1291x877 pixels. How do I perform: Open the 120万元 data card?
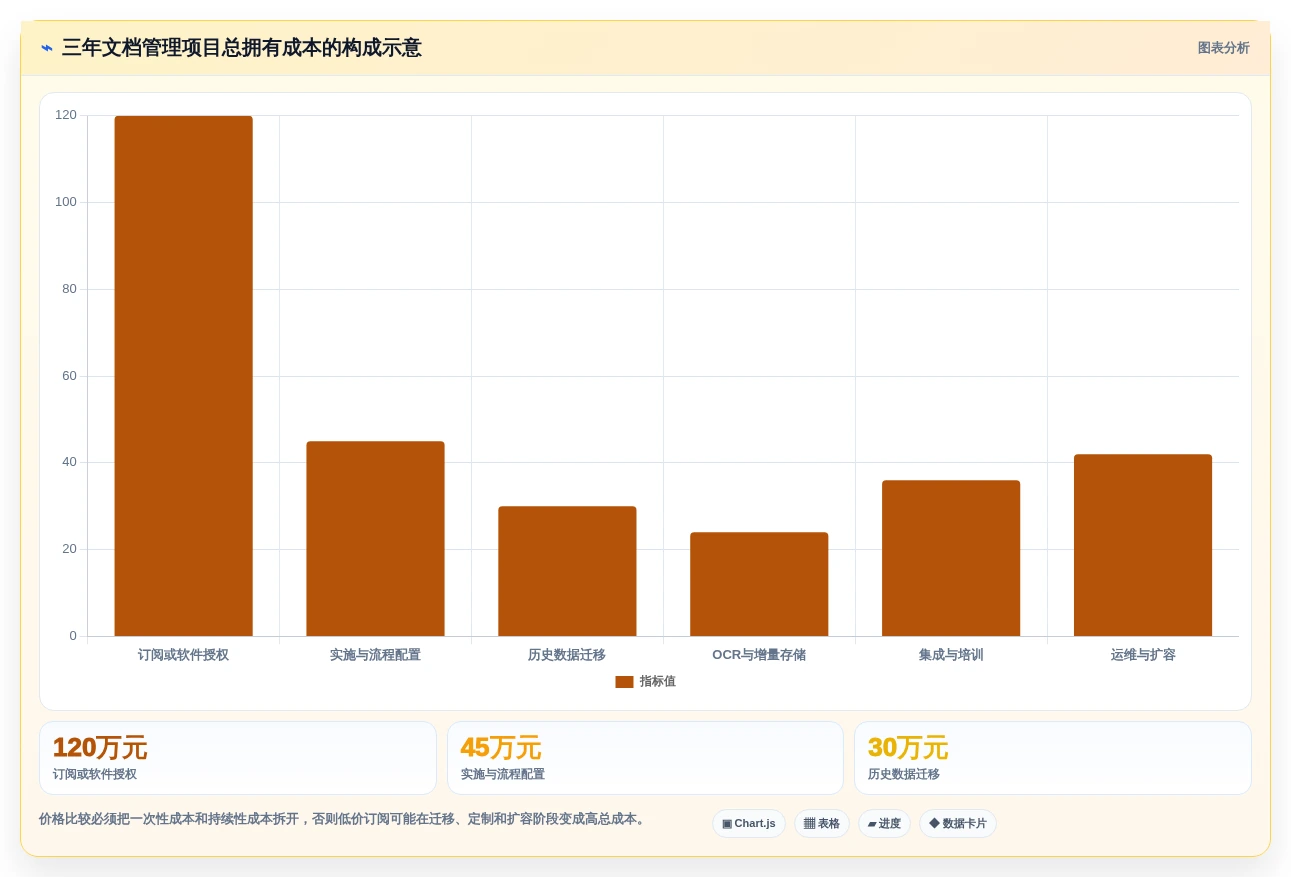click(238, 758)
